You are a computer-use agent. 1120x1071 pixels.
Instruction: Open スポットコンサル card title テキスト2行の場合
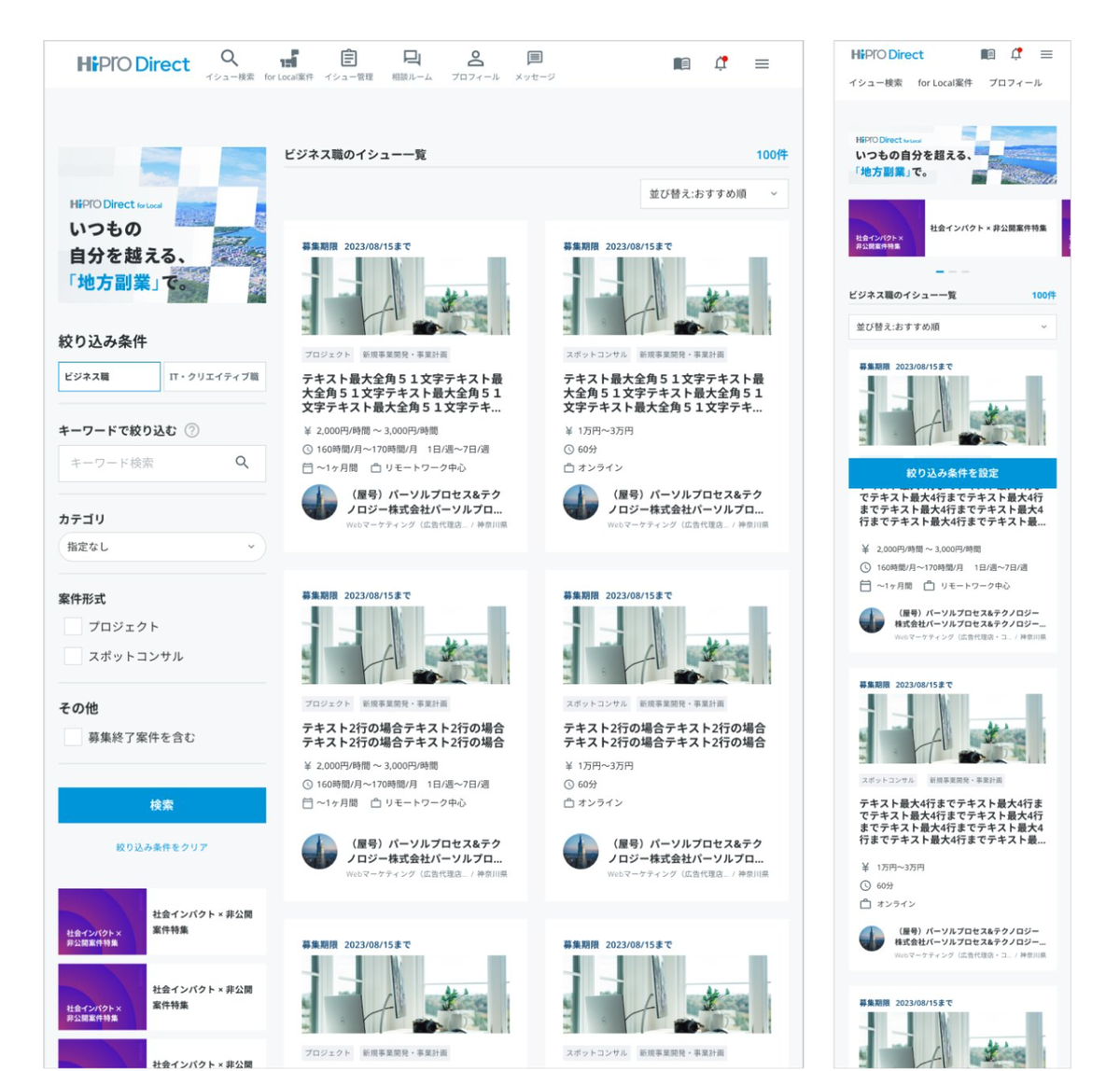click(x=665, y=735)
